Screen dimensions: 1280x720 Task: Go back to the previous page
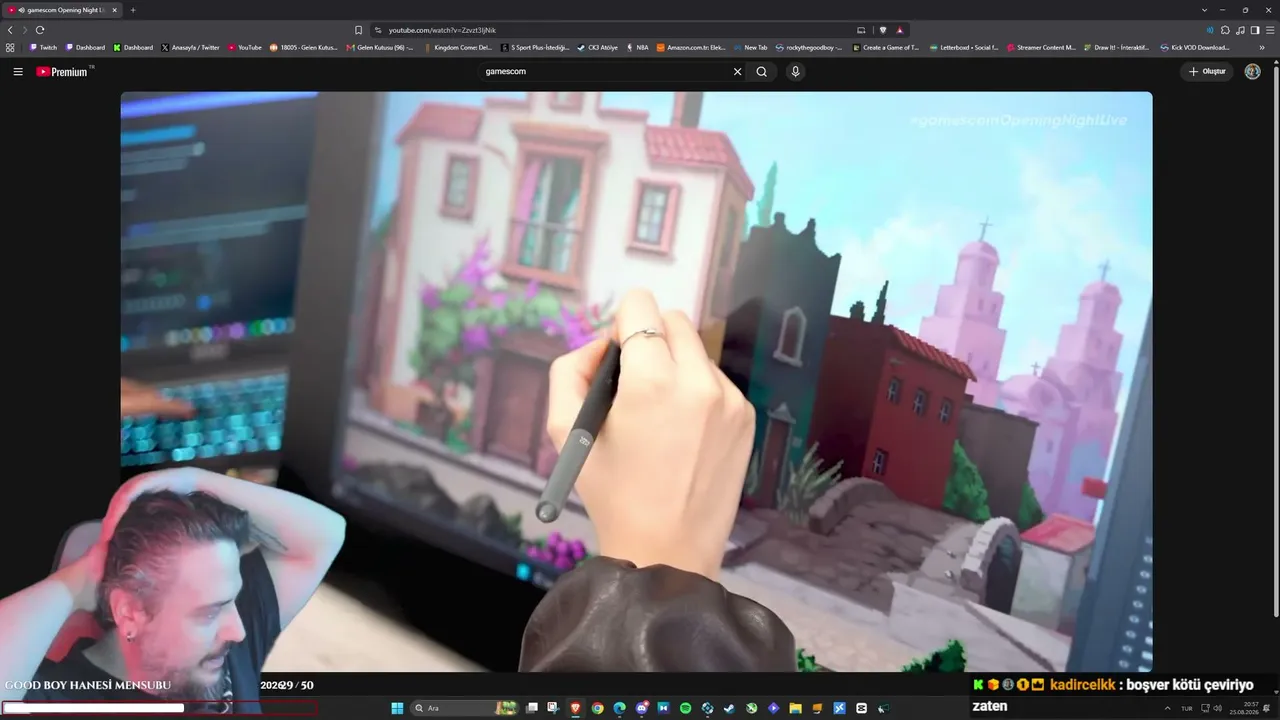[10, 30]
